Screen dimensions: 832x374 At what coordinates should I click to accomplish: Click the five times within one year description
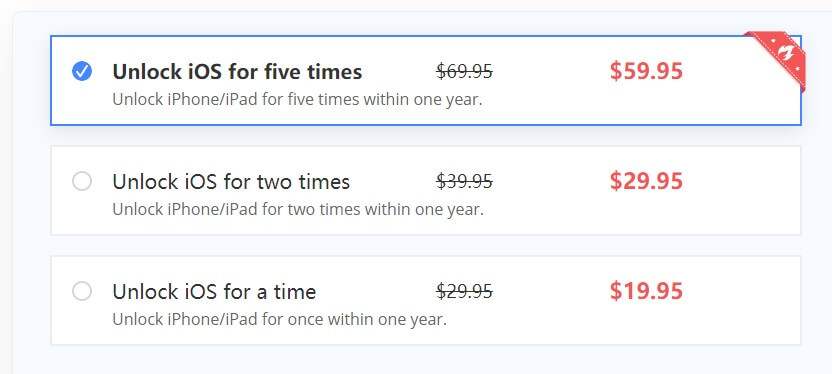[x=297, y=100]
